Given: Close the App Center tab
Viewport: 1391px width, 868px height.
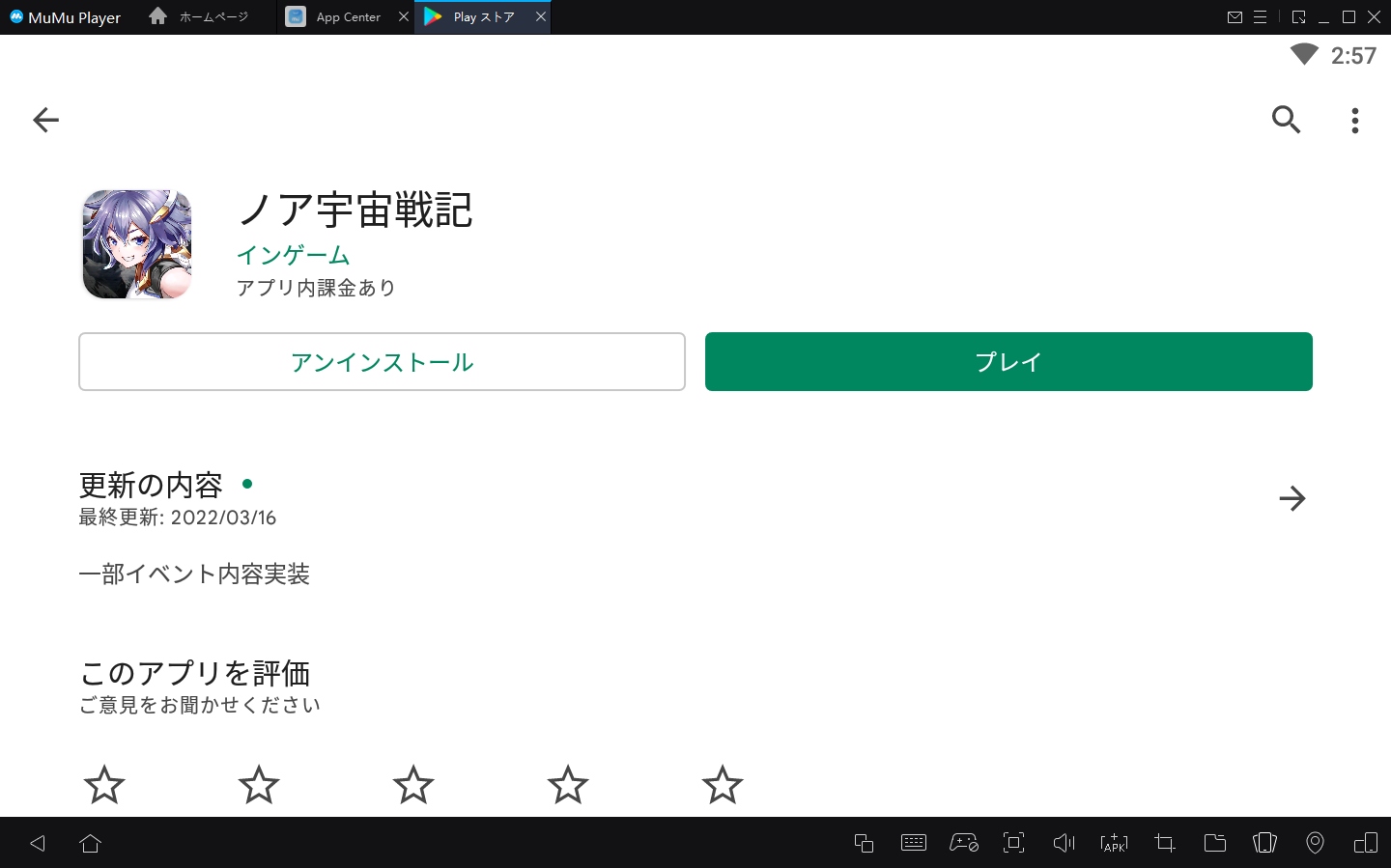Looking at the screenshot, I should [x=404, y=16].
